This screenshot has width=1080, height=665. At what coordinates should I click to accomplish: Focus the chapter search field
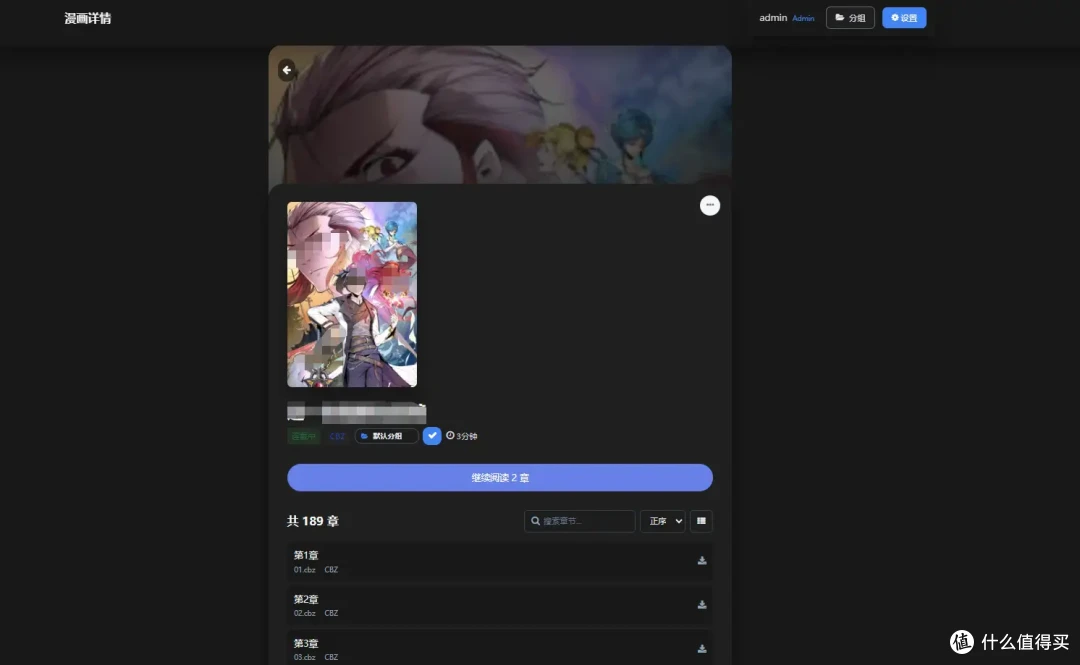[579, 521]
